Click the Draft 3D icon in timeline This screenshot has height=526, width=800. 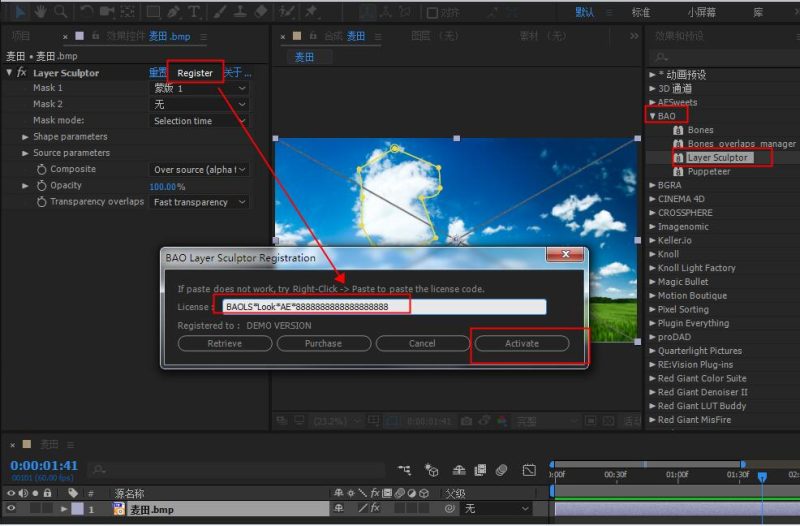click(432, 470)
